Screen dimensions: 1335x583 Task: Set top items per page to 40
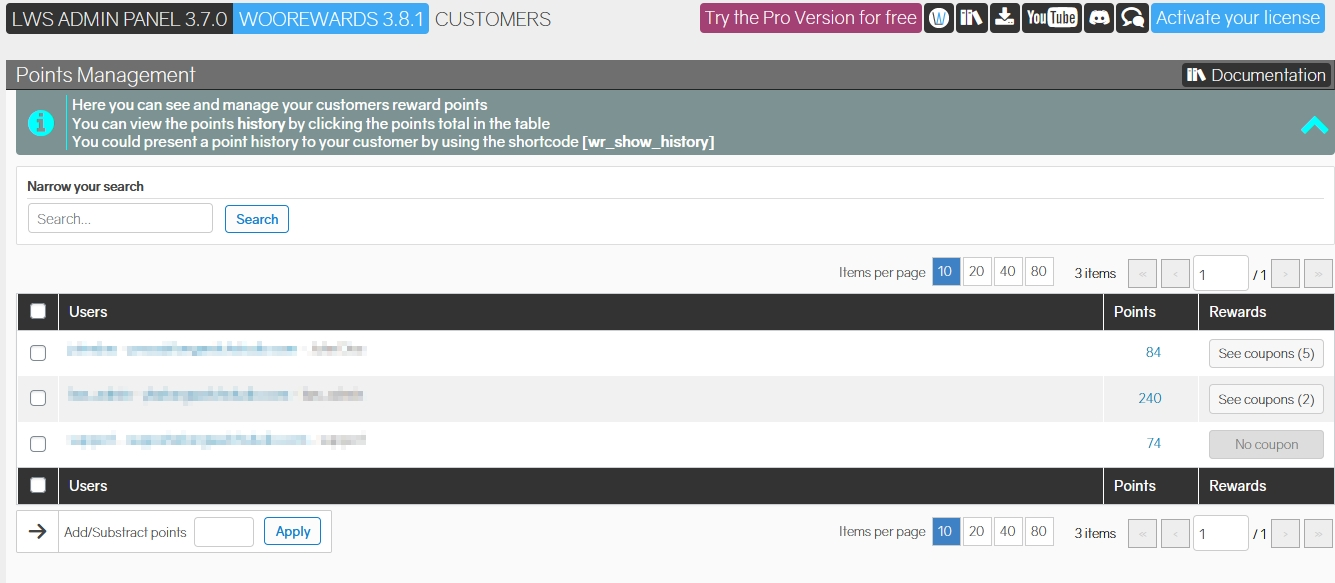click(x=1008, y=272)
